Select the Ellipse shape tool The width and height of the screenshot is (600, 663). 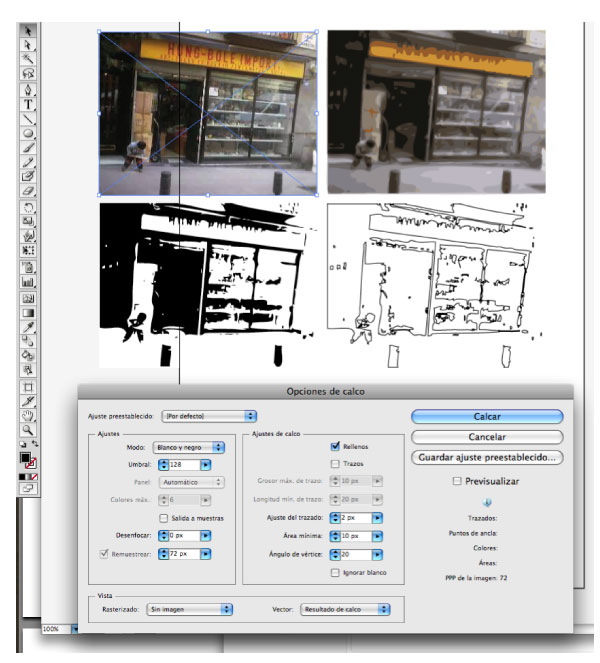28,133
